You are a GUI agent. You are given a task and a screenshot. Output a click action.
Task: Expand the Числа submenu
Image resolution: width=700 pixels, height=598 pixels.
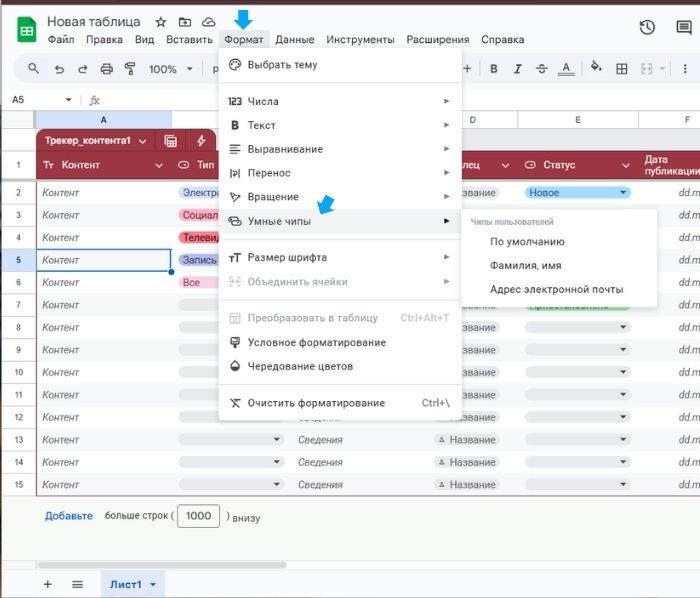click(339, 101)
